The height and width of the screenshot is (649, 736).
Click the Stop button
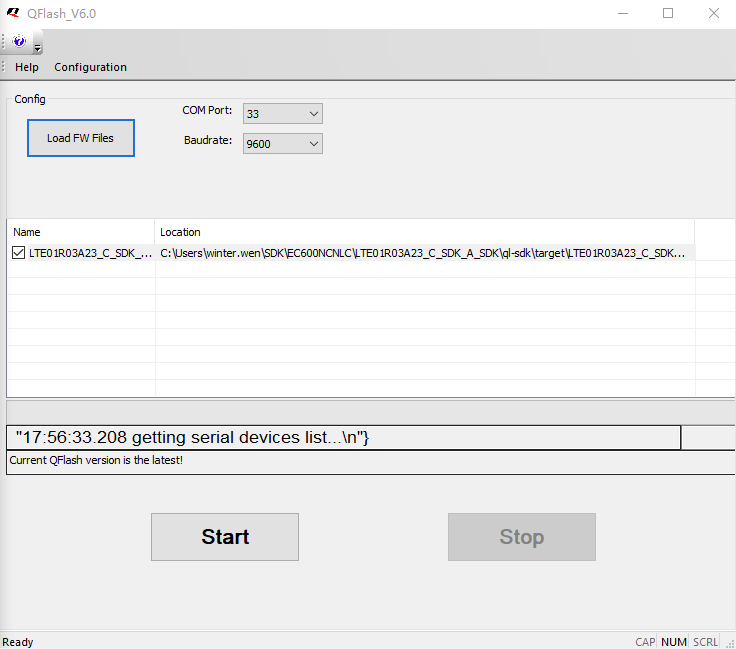coord(521,537)
